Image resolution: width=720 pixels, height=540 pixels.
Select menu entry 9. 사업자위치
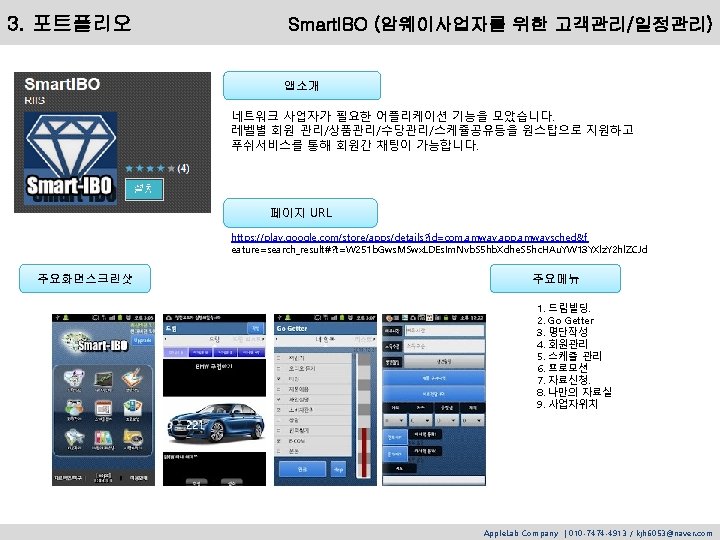tap(567, 404)
